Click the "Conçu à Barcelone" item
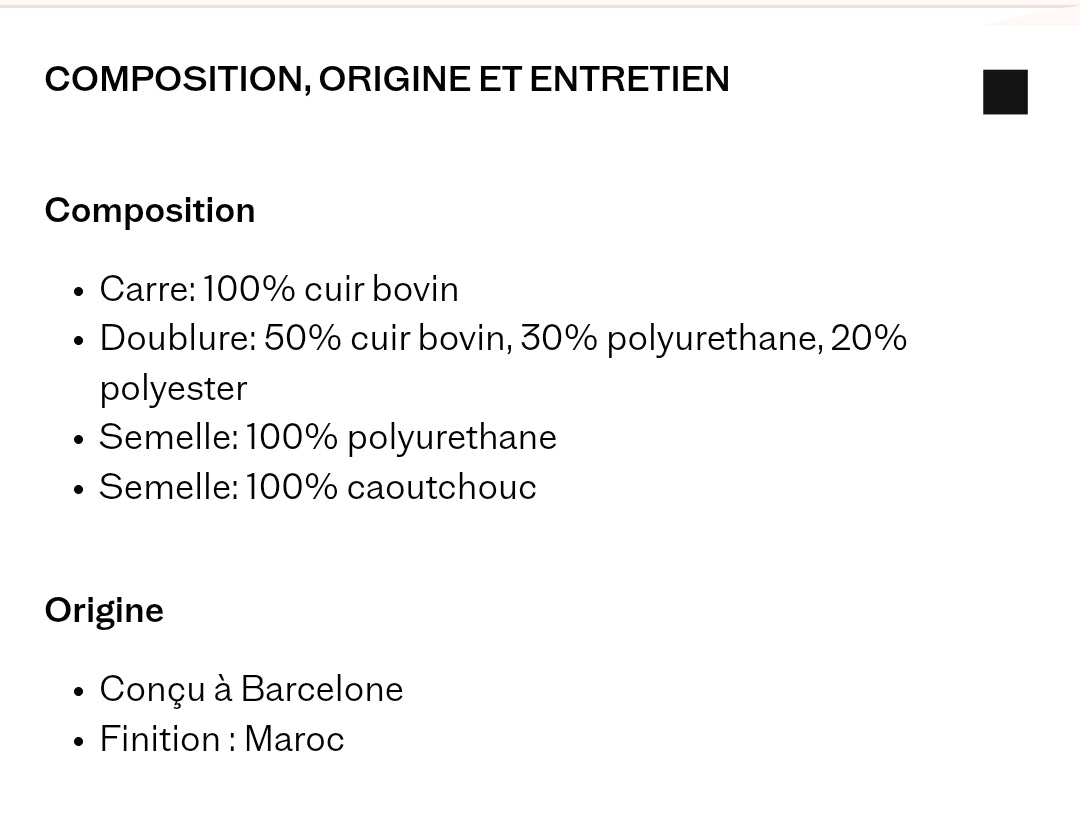 (x=251, y=689)
